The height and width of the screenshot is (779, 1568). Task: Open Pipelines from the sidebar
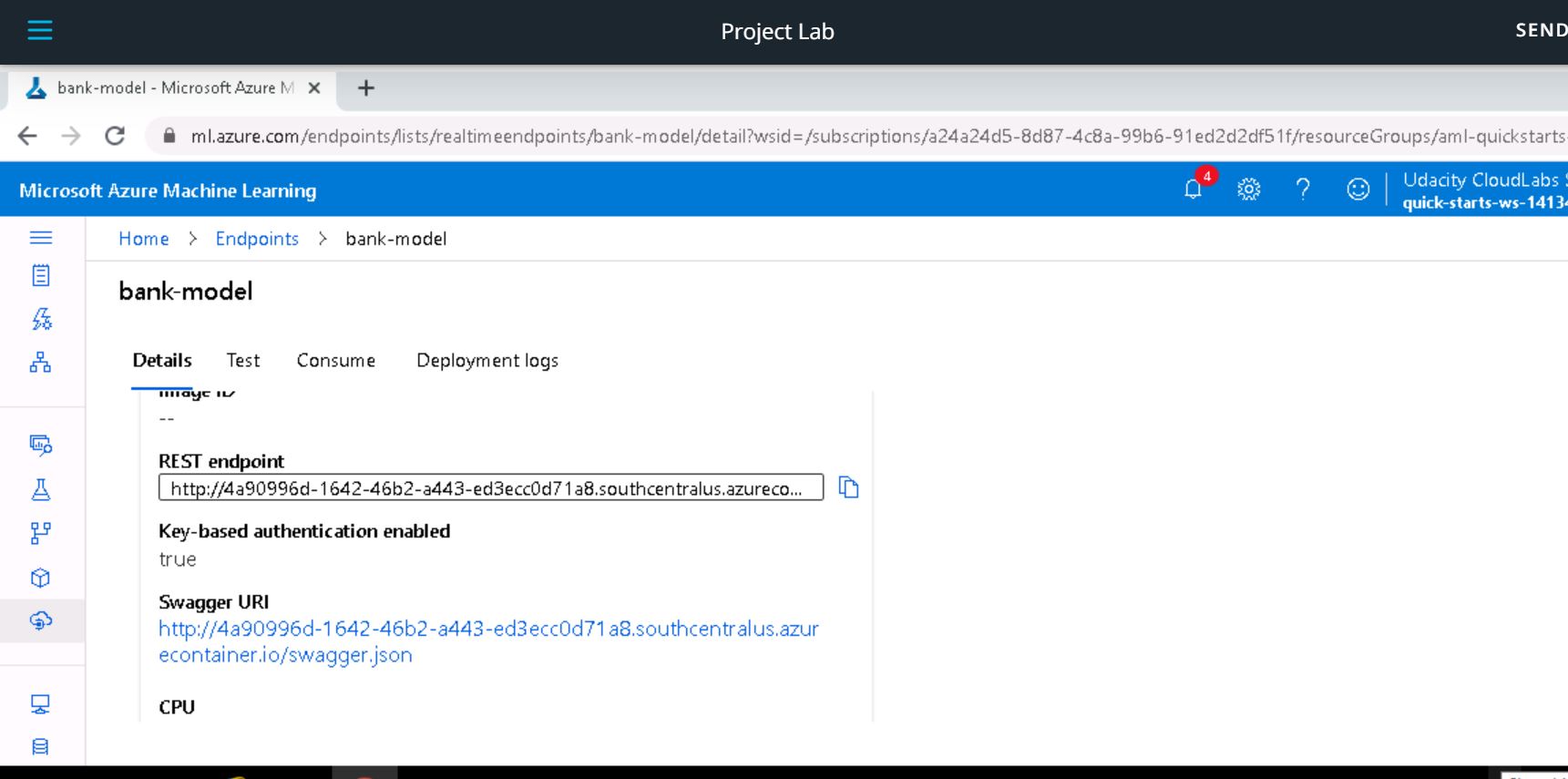41,533
